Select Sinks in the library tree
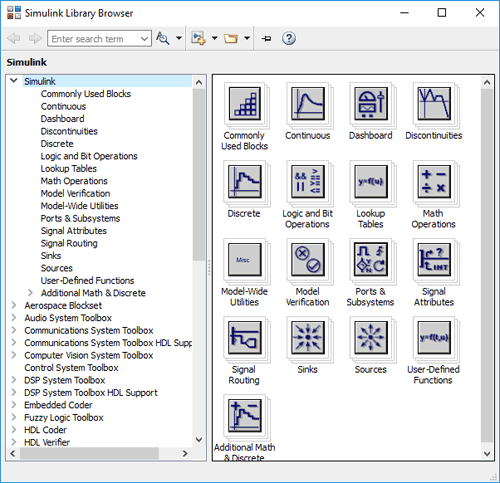Image resolution: width=500 pixels, height=483 pixels. pos(51,256)
